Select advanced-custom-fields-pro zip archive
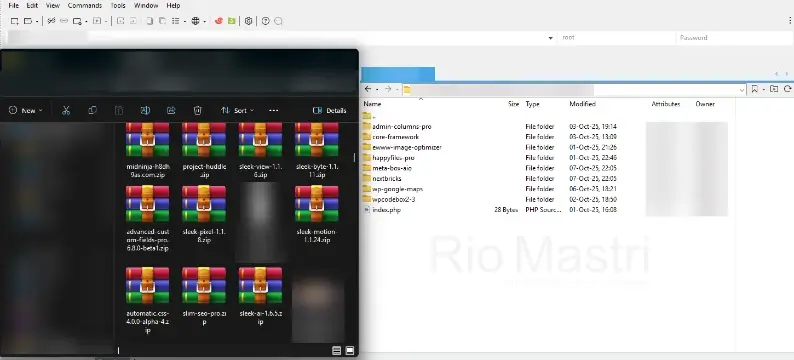 click(x=147, y=219)
